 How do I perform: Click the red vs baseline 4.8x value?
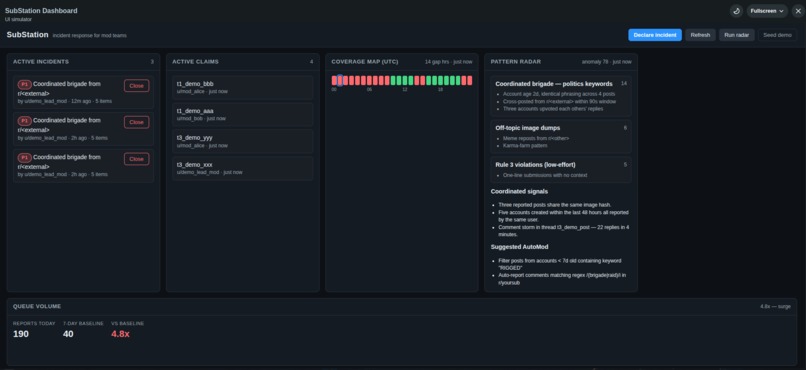pos(120,334)
